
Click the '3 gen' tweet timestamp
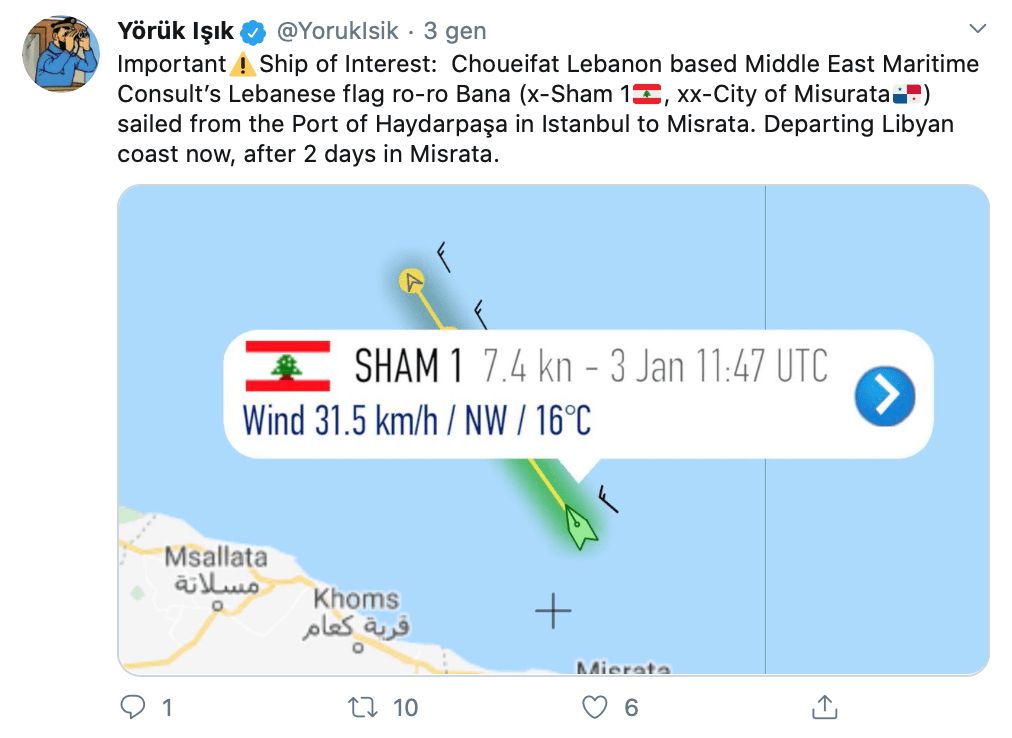point(455,31)
